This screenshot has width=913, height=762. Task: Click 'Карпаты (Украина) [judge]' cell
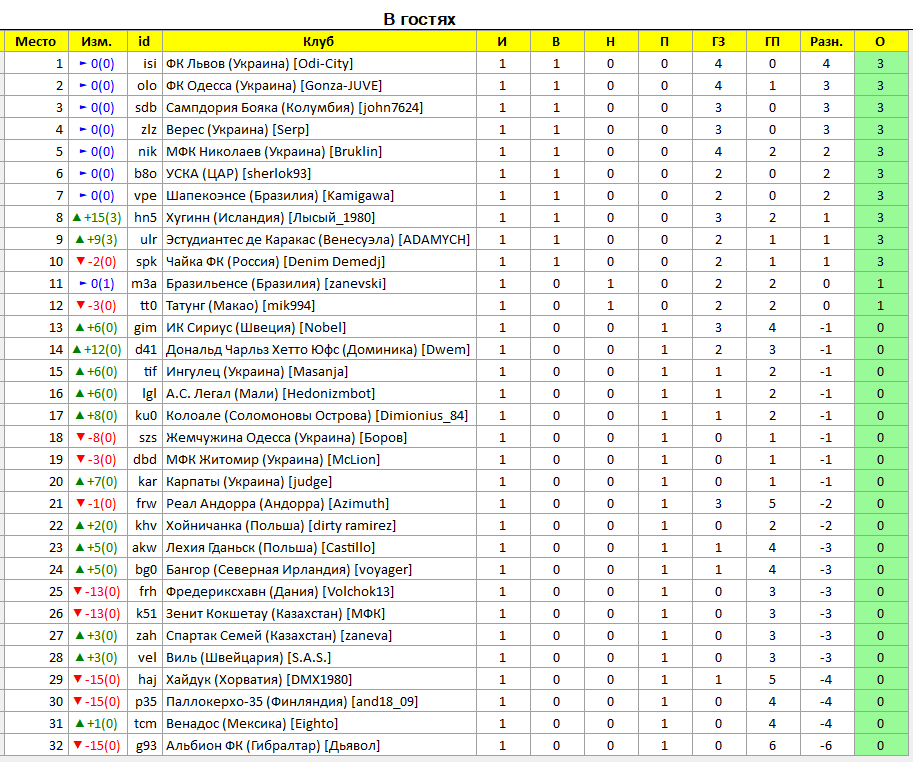click(319, 481)
